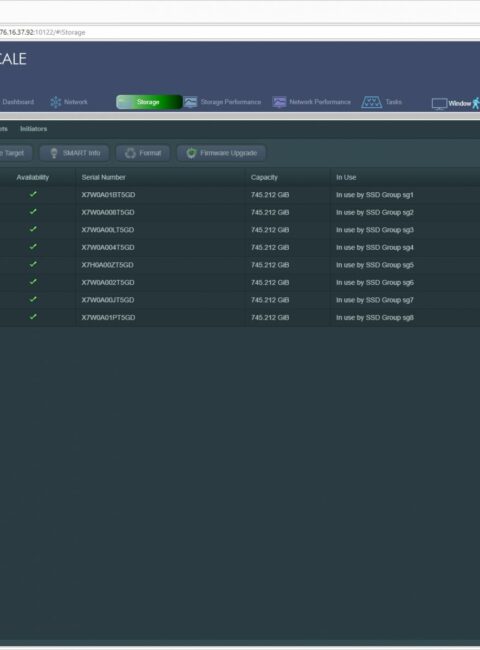Select serial number X7W0A00LT5GD
Viewport: 480px width, 650px height.
pos(108,230)
